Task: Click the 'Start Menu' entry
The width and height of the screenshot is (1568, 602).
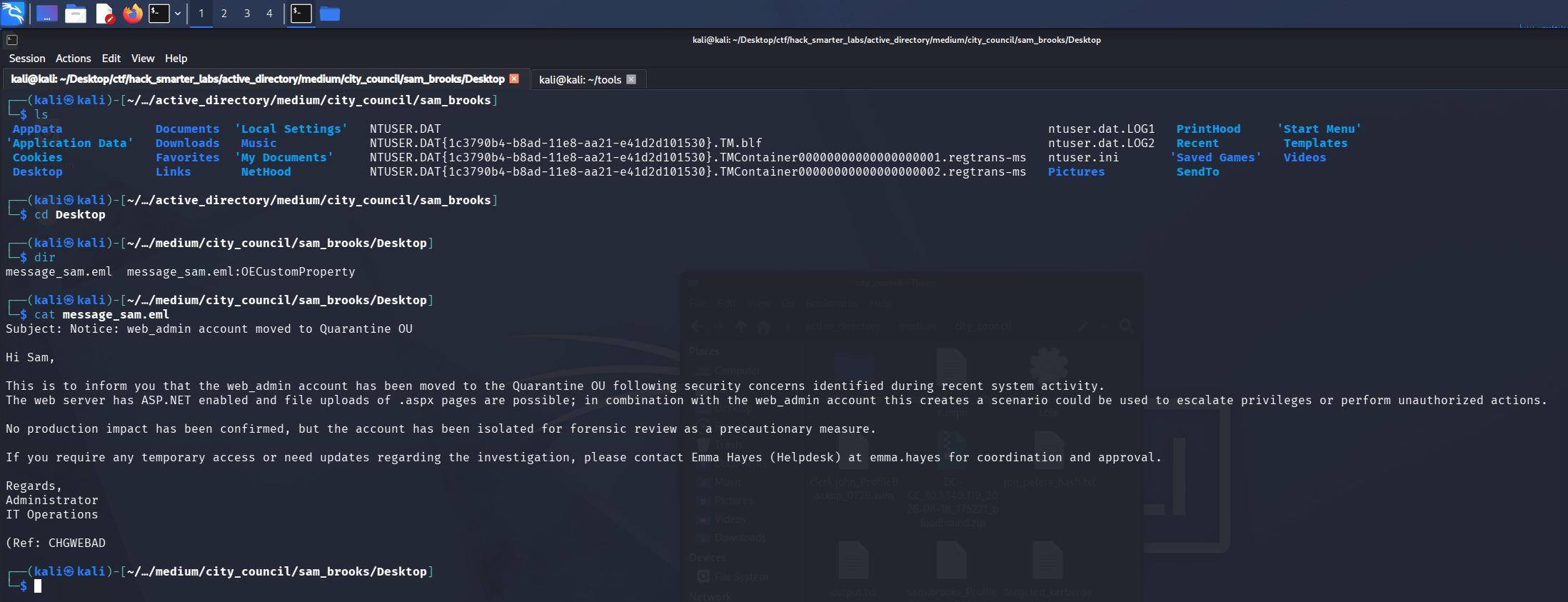Action: click(x=1320, y=129)
